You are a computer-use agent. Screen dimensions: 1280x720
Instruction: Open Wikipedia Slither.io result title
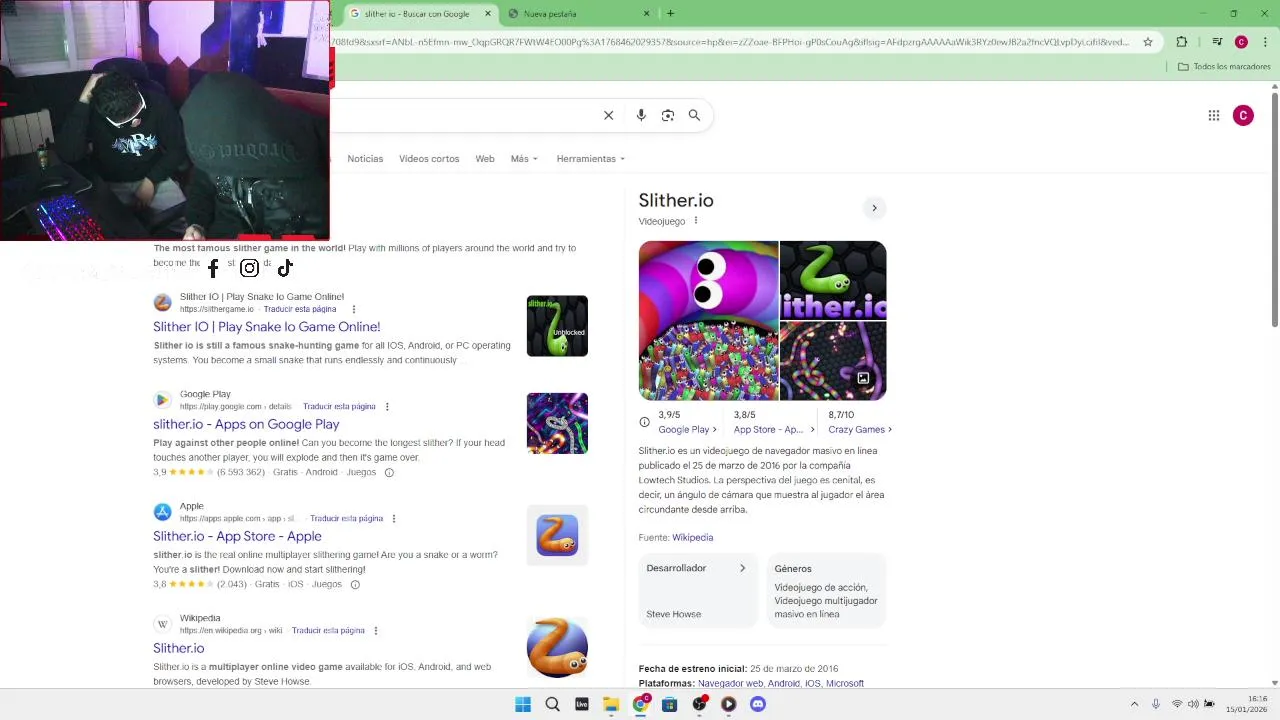[x=178, y=648]
